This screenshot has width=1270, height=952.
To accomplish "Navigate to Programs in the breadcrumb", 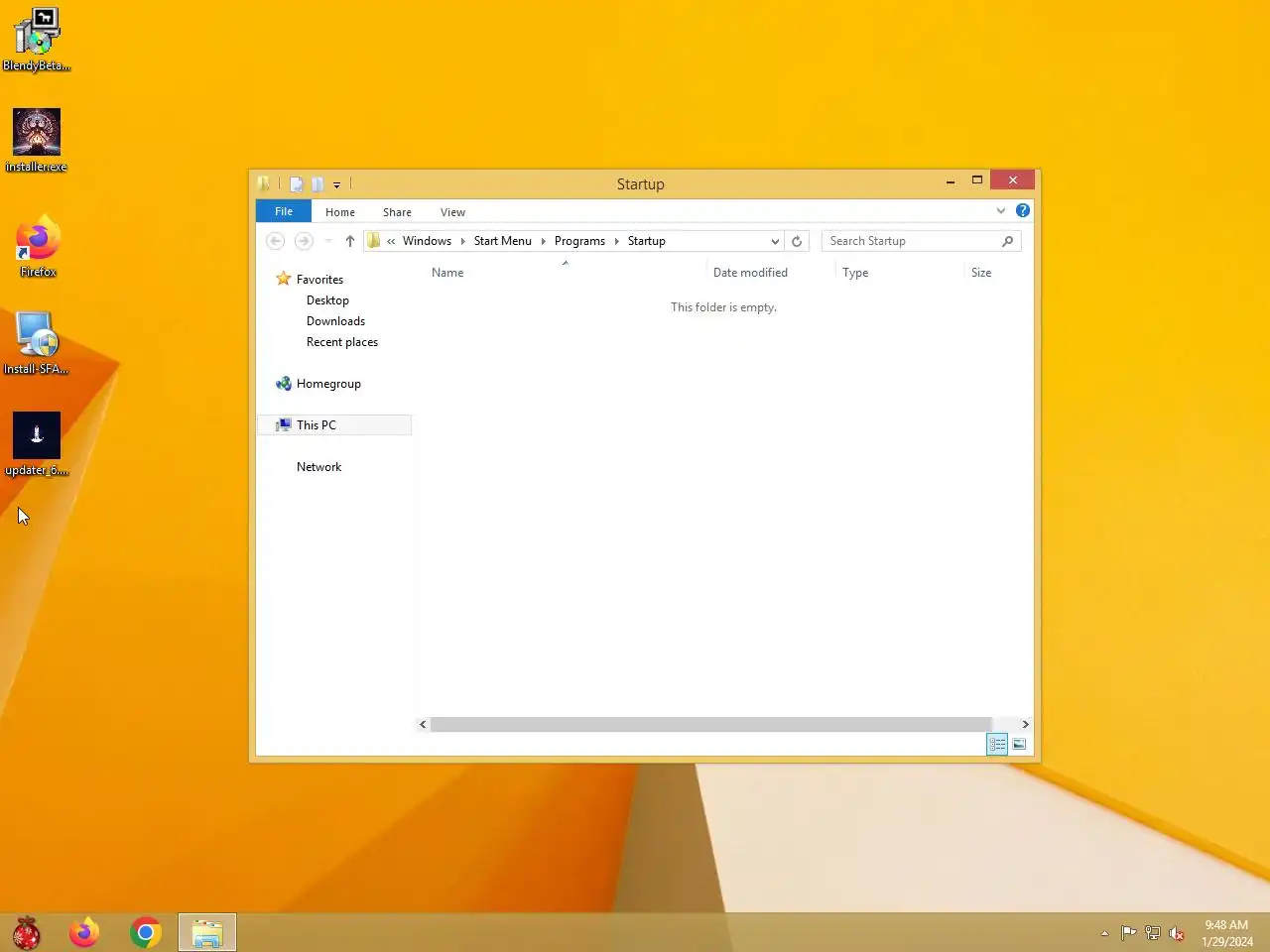I will pos(579,241).
